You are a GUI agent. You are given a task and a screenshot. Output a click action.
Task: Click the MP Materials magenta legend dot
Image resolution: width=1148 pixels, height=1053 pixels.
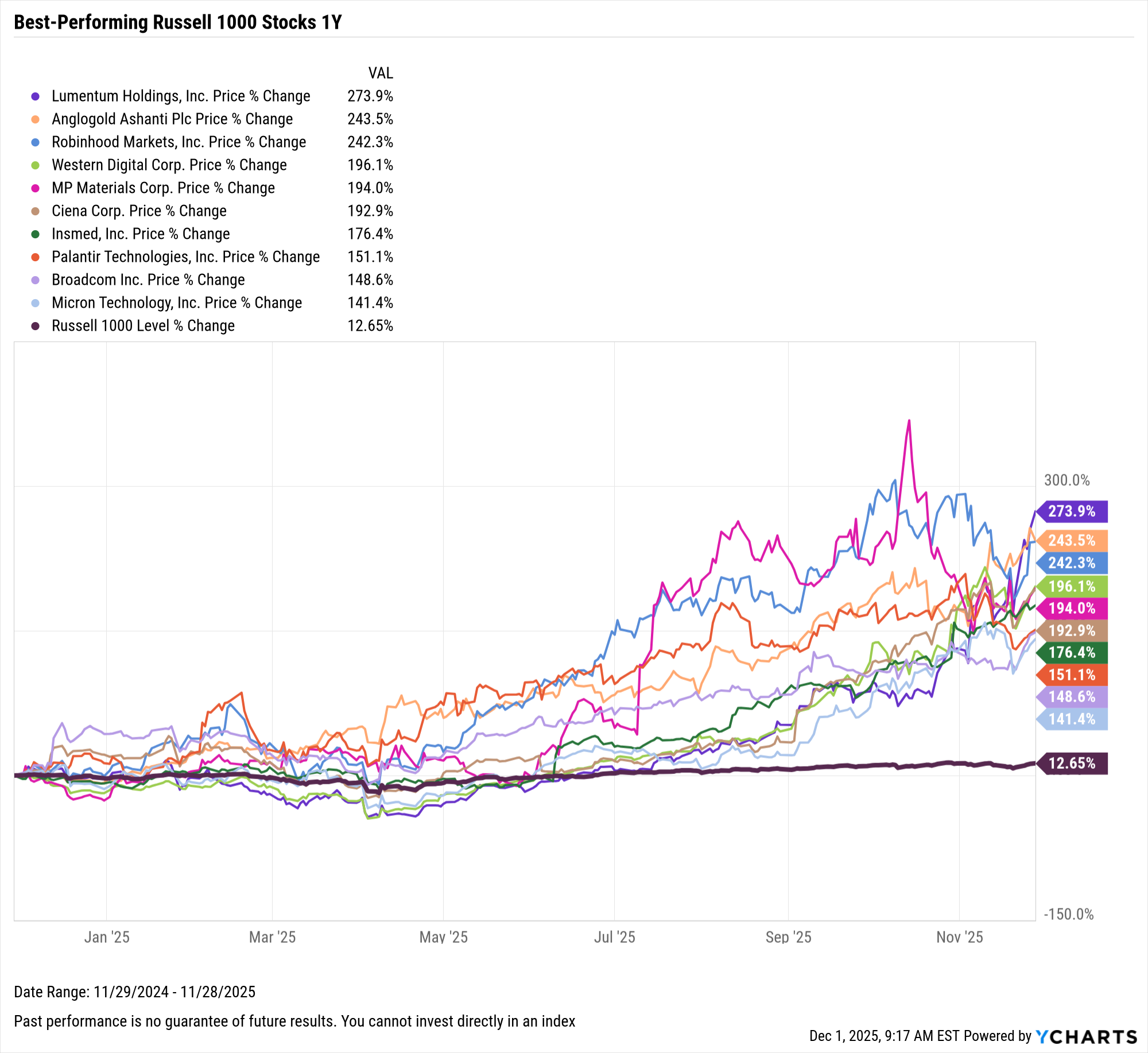[36, 188]
